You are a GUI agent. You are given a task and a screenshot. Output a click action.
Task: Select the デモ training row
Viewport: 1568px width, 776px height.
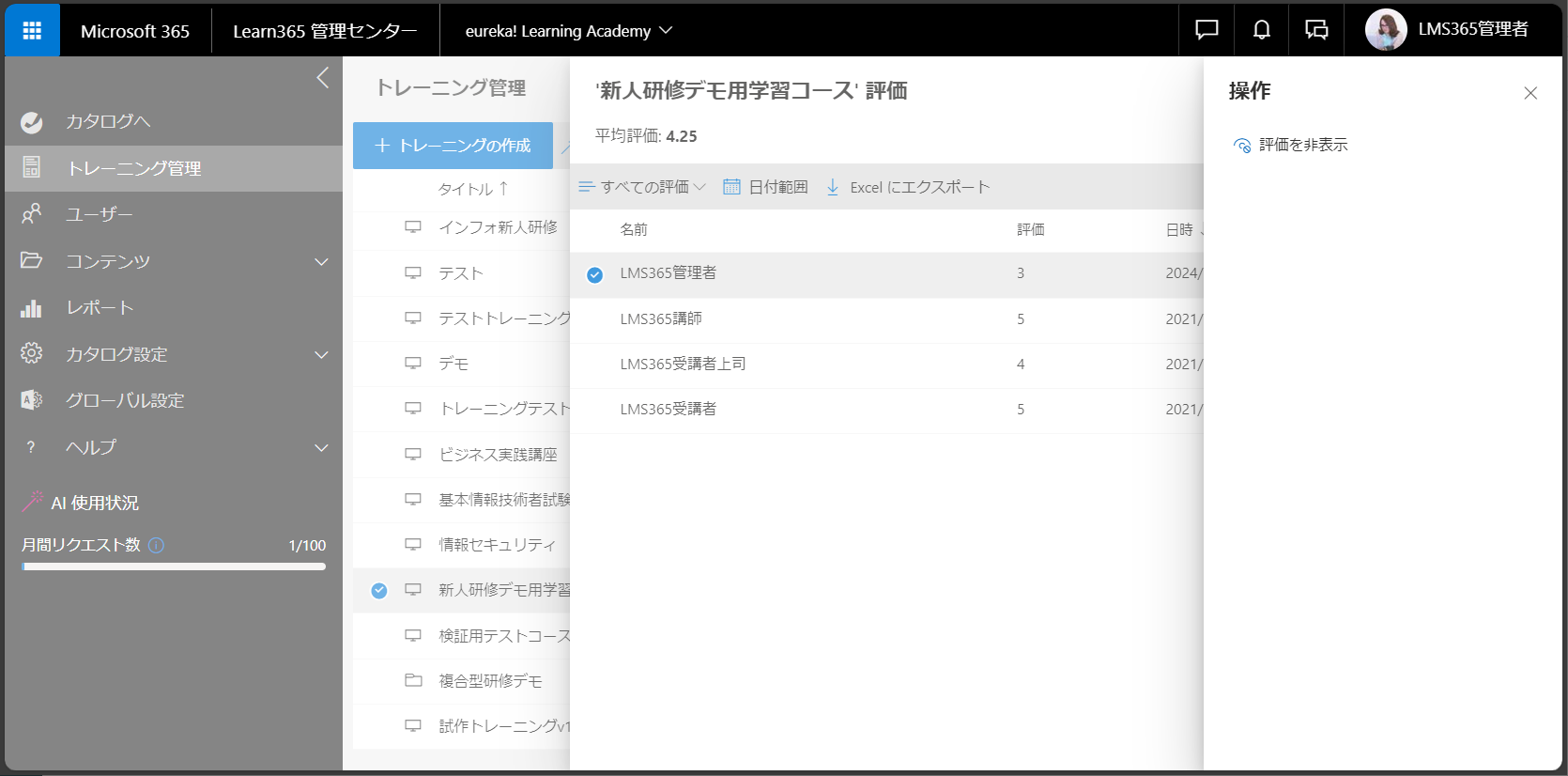point(461,364)
